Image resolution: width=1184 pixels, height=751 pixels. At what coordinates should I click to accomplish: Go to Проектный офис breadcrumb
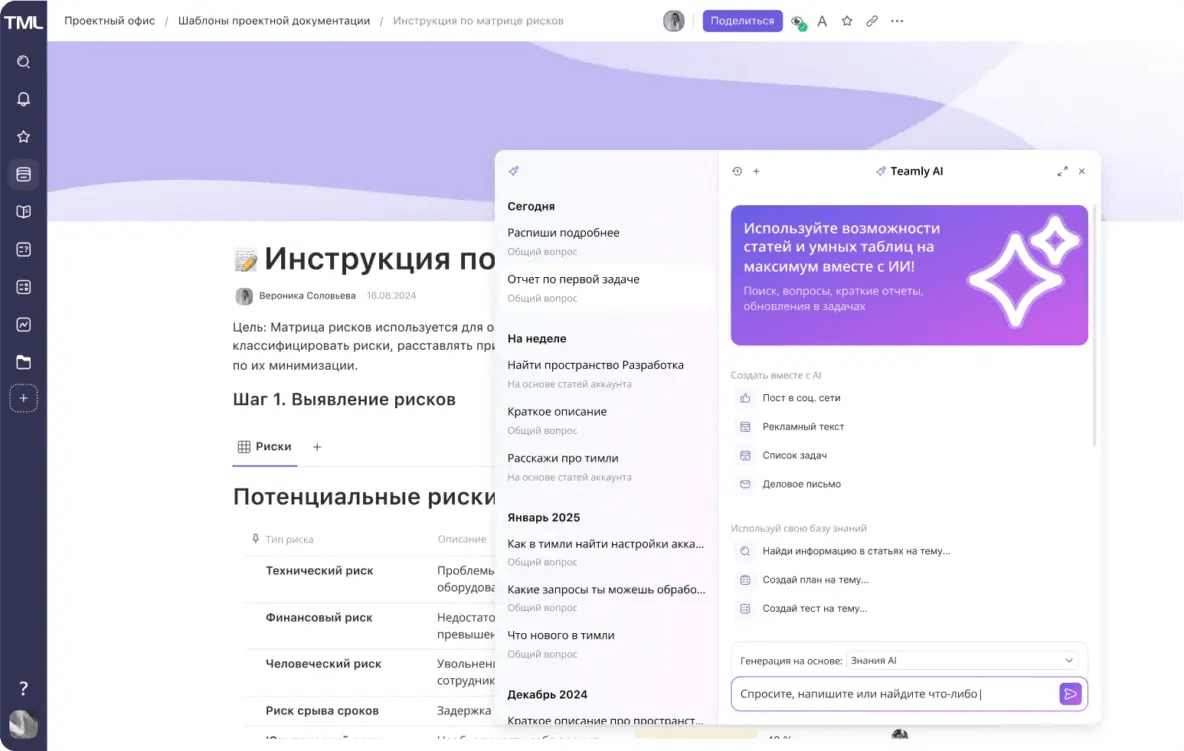pyautogui.click(x=109, y=21)
